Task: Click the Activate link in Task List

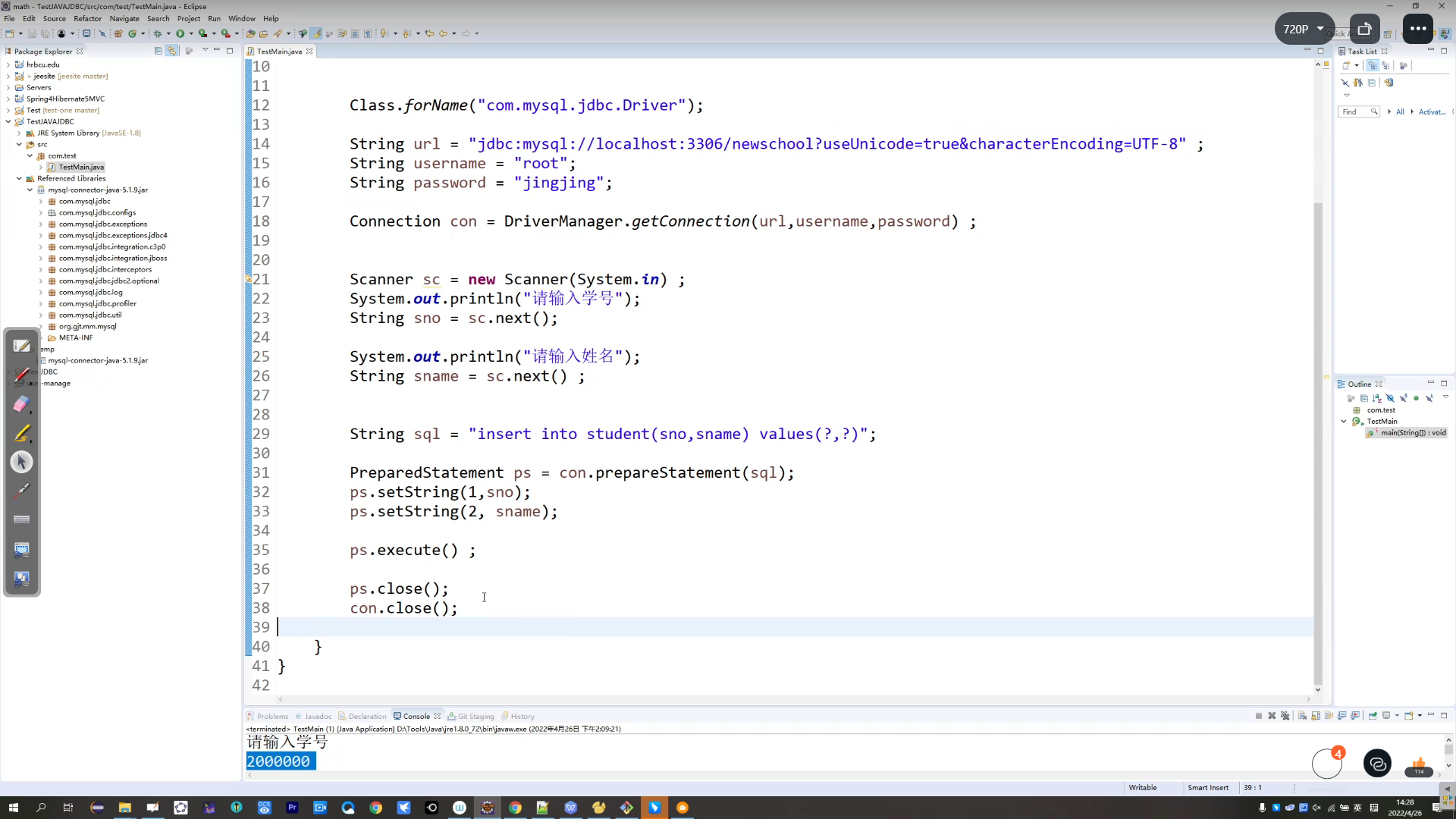Action: coord(1432,111)
